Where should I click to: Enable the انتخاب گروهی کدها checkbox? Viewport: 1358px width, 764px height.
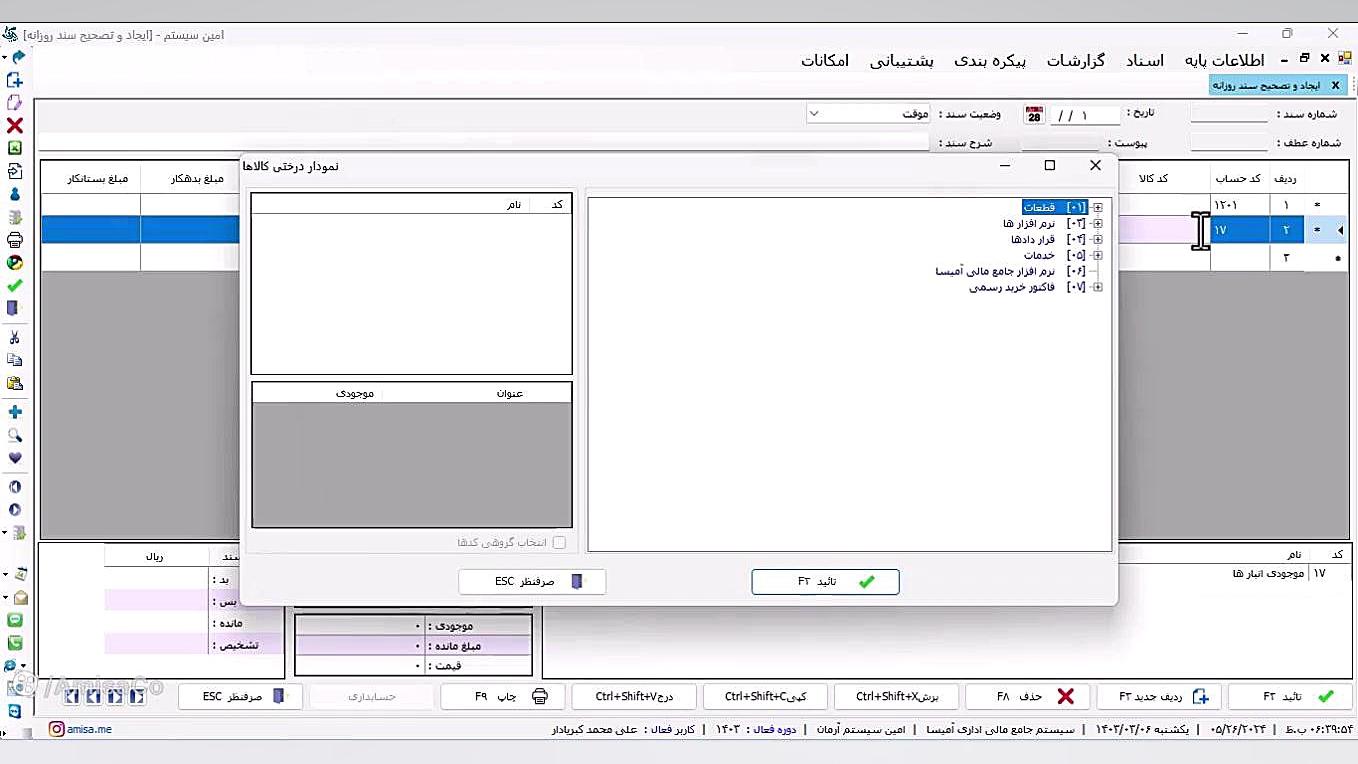(559, 543)
